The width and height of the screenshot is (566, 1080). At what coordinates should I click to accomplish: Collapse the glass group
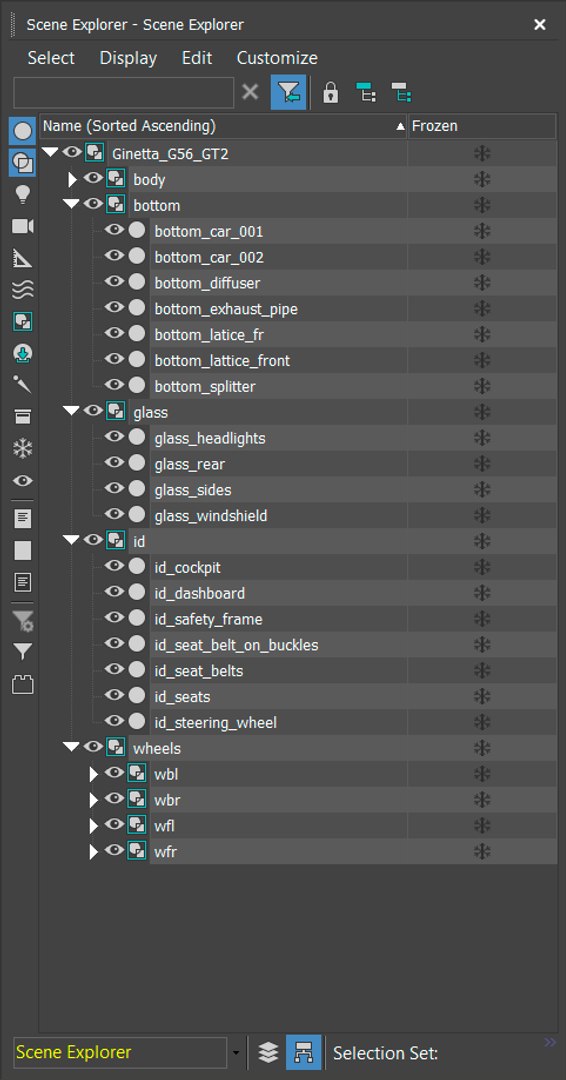[x=72, y=411]
